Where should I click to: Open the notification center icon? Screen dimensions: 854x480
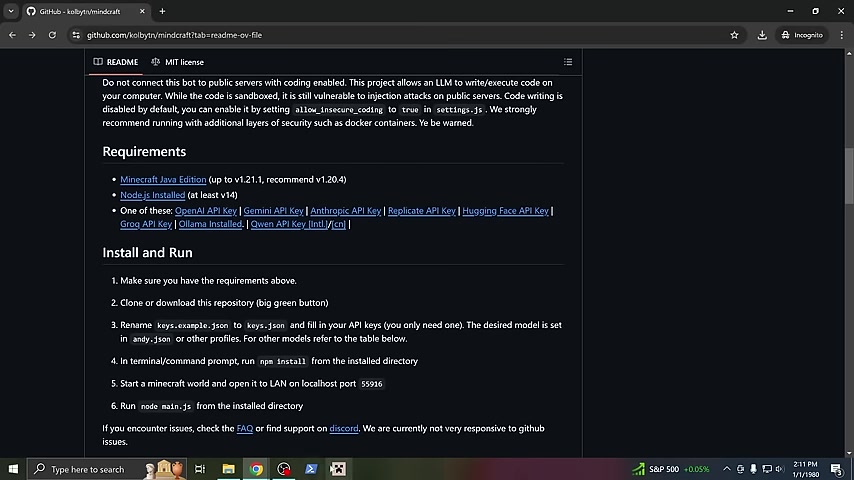pos(837,469)
